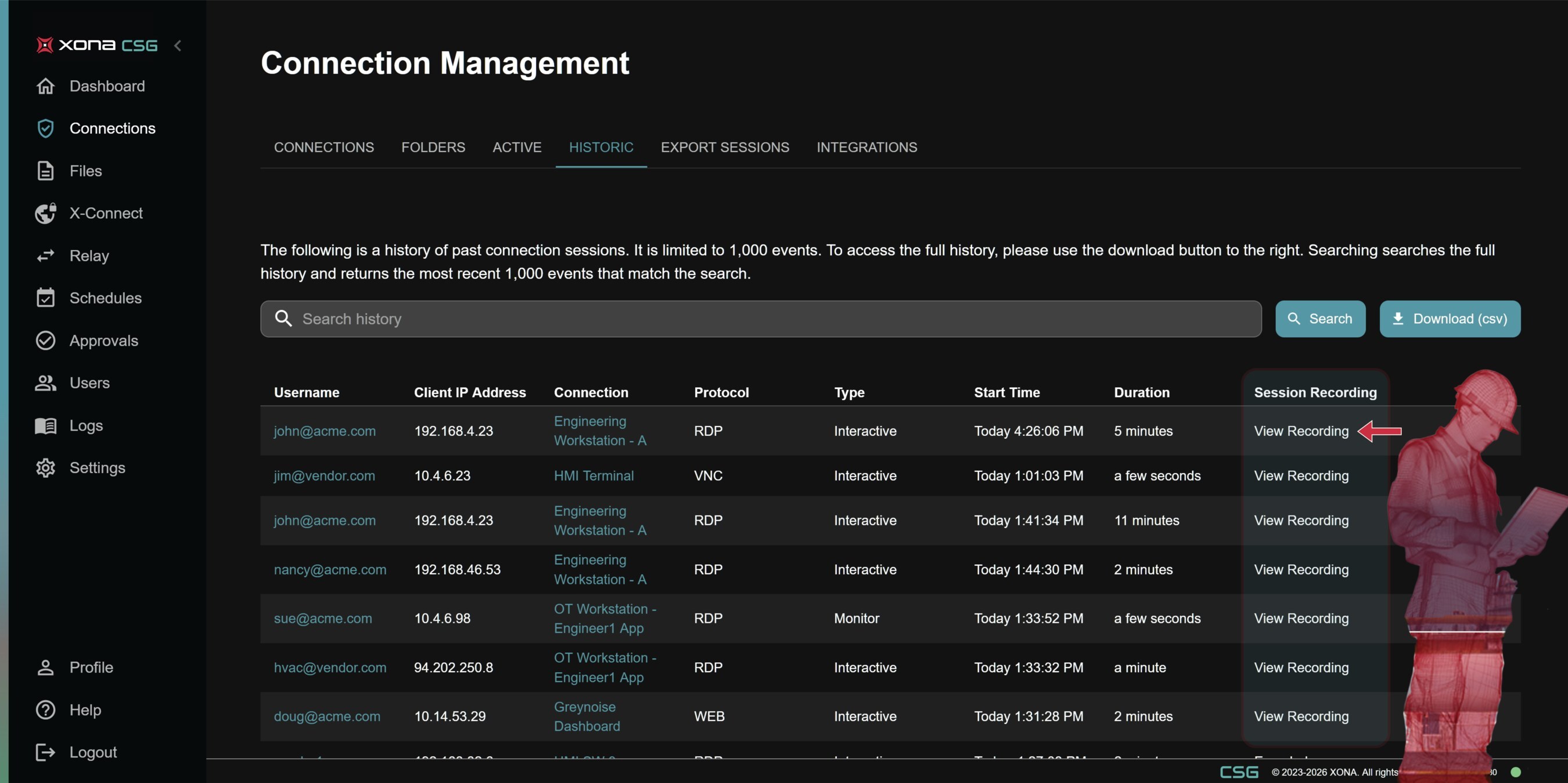This screenshot has width=1568, height=783.
Task: Click the Download (csv) button
Action: [1450, 319]
